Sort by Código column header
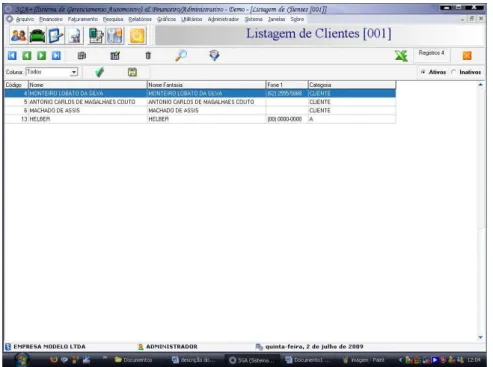Image resolution: width=493 pixels, height=367 pixels. coord(16,85)
